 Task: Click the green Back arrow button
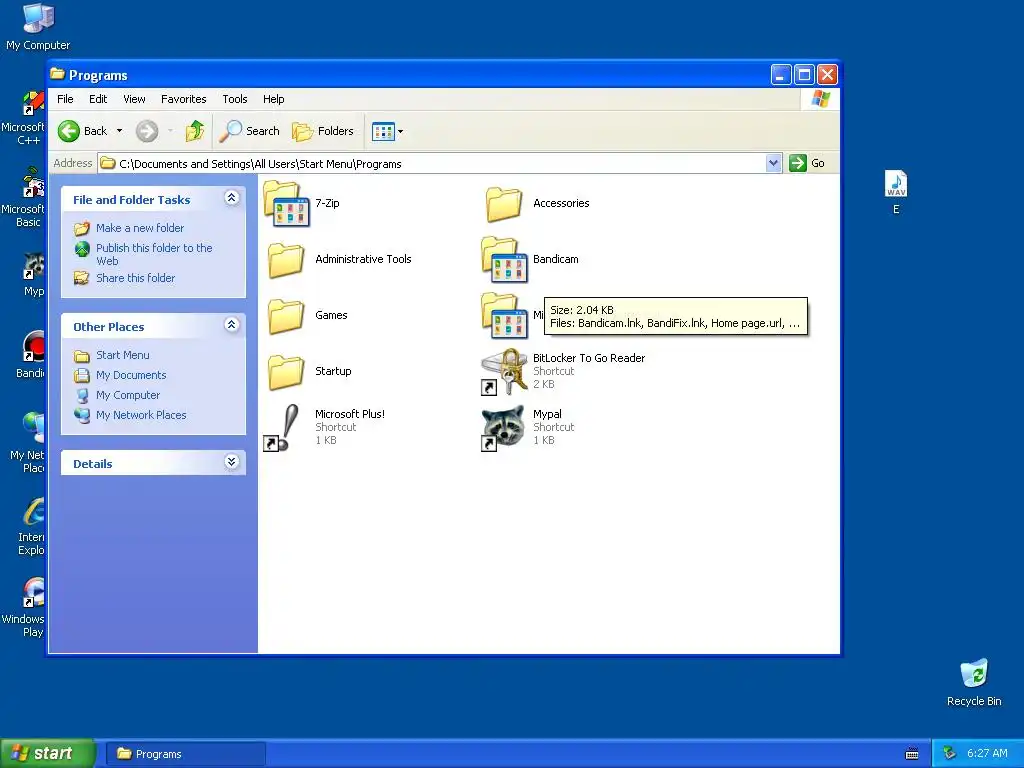69,131
